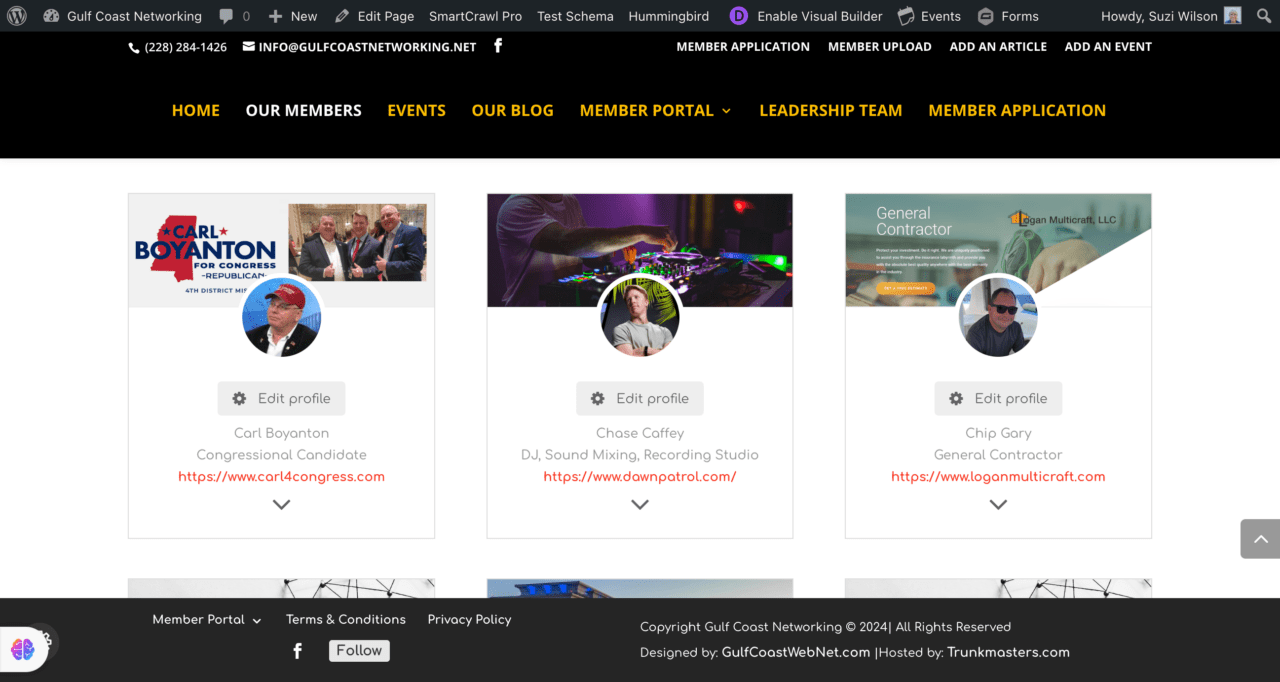Click the Carl Boyanton name text
Screen dimensions: 1280x682
click(282, 433)
